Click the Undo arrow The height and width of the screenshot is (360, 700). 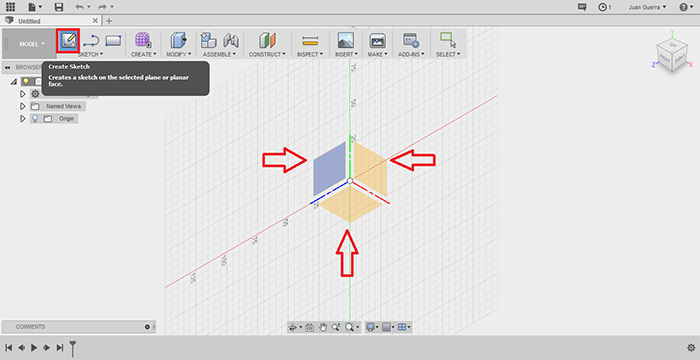point(79,7)
